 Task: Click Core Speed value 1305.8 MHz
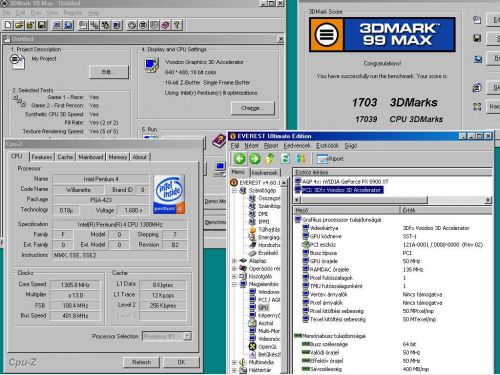click(x=75, y=285)
